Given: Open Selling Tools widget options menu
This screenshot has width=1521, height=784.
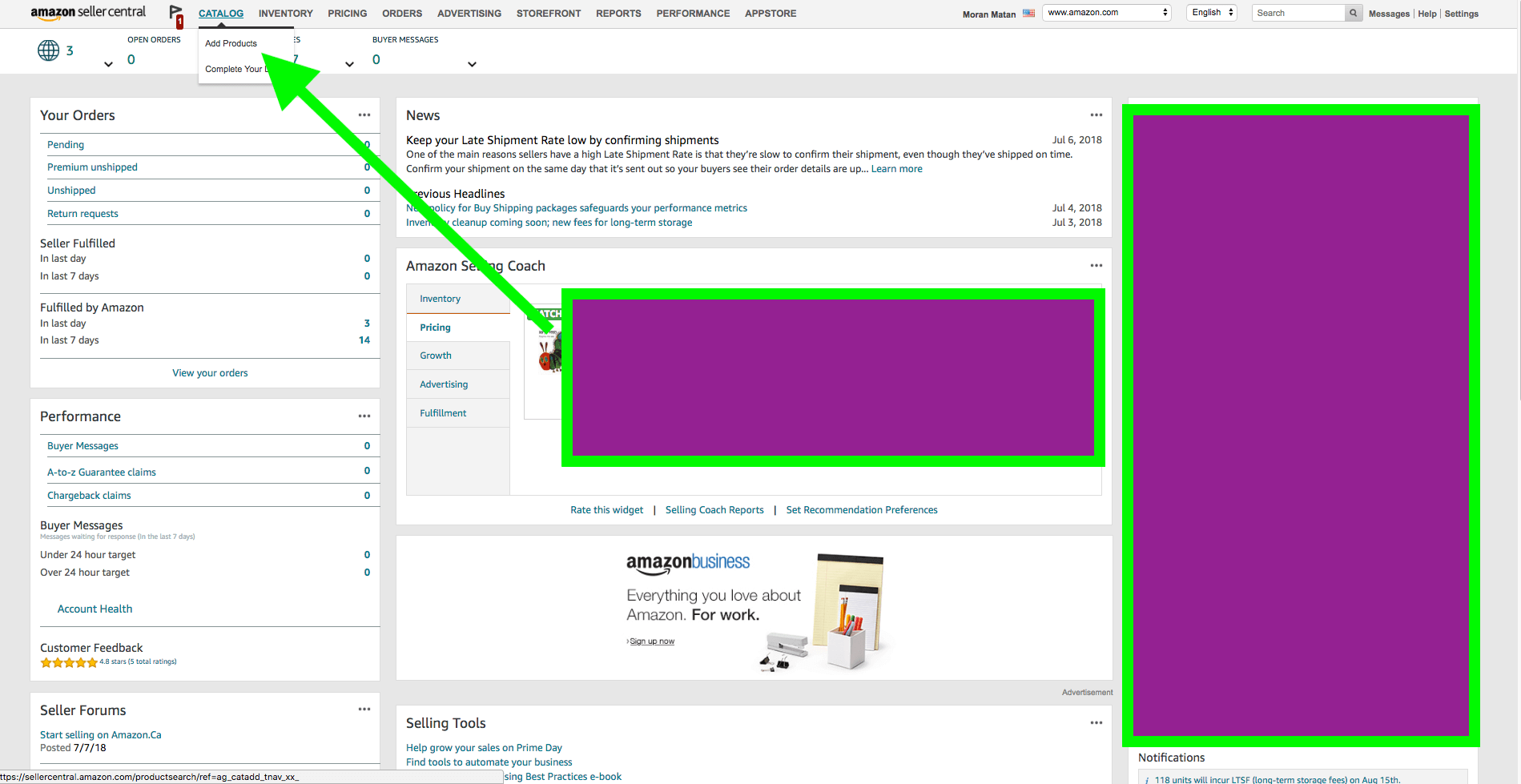Looking at the screenshot, I should pos(1096,723).
